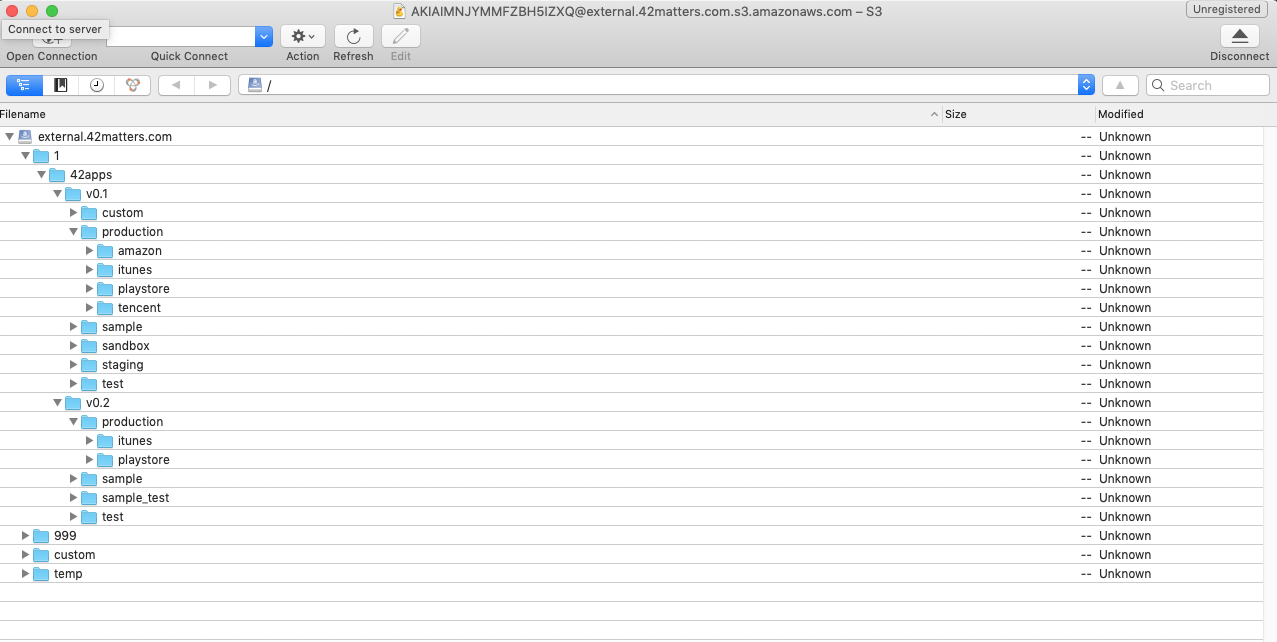Select the playstore folder under v0.2 production
Viewport: 1277px width, 642px height.
(144, 460)
